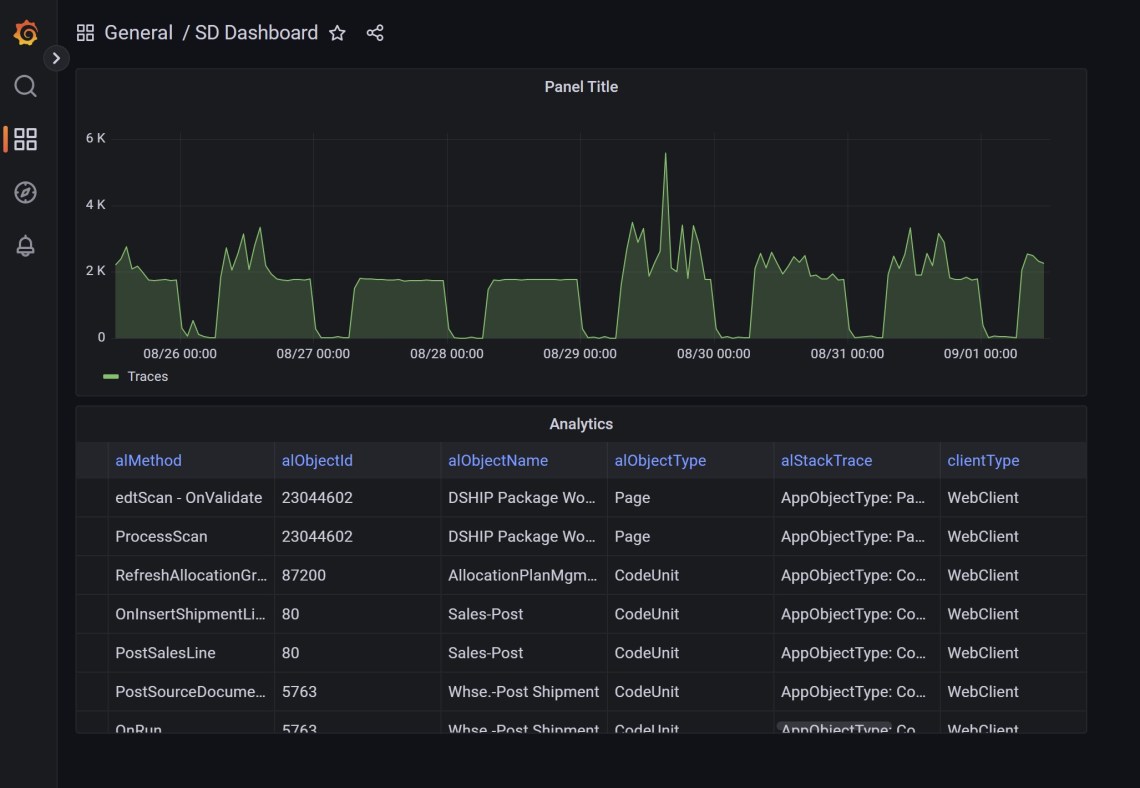Click 'AppObjectType: Pa...' in edtScan row
This screenshot has height=788, width=1140.
856,498
